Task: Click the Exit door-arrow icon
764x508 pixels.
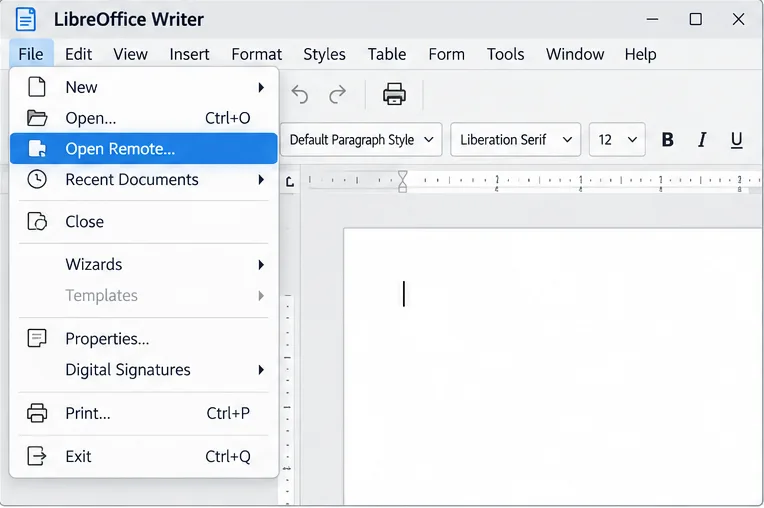Action: pos(37,456)
